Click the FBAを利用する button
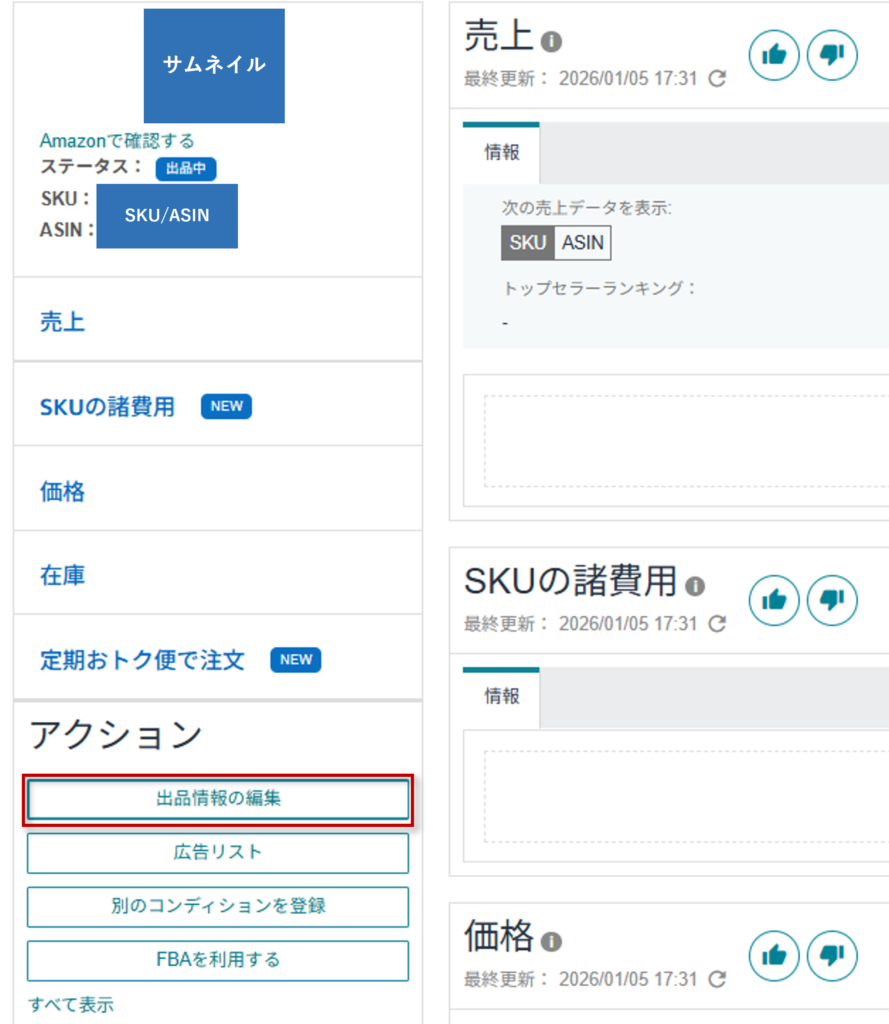Screen dimensions: 889x1024 coord(217,961)
